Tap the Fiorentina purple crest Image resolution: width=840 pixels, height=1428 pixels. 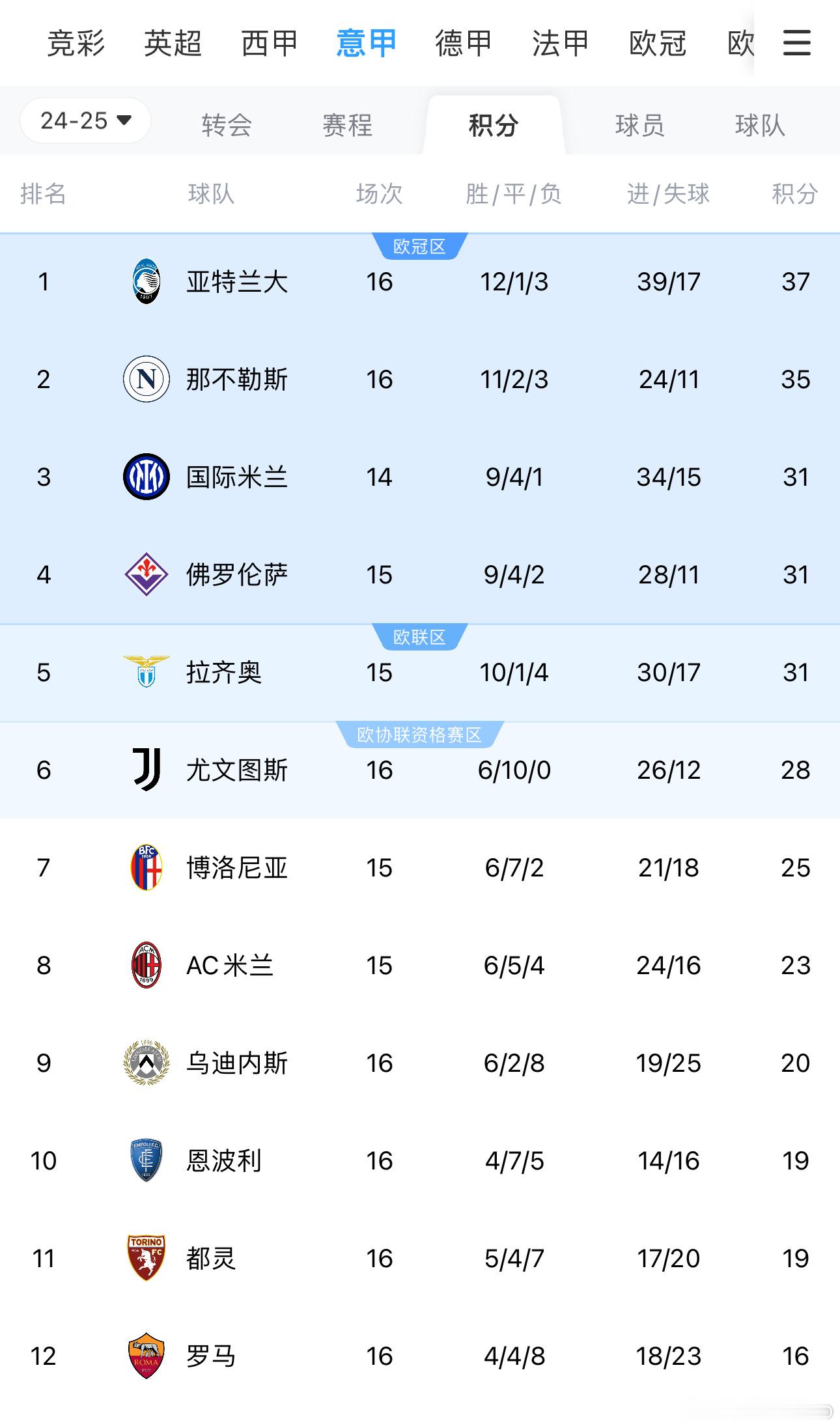click(x=147, y=574)
